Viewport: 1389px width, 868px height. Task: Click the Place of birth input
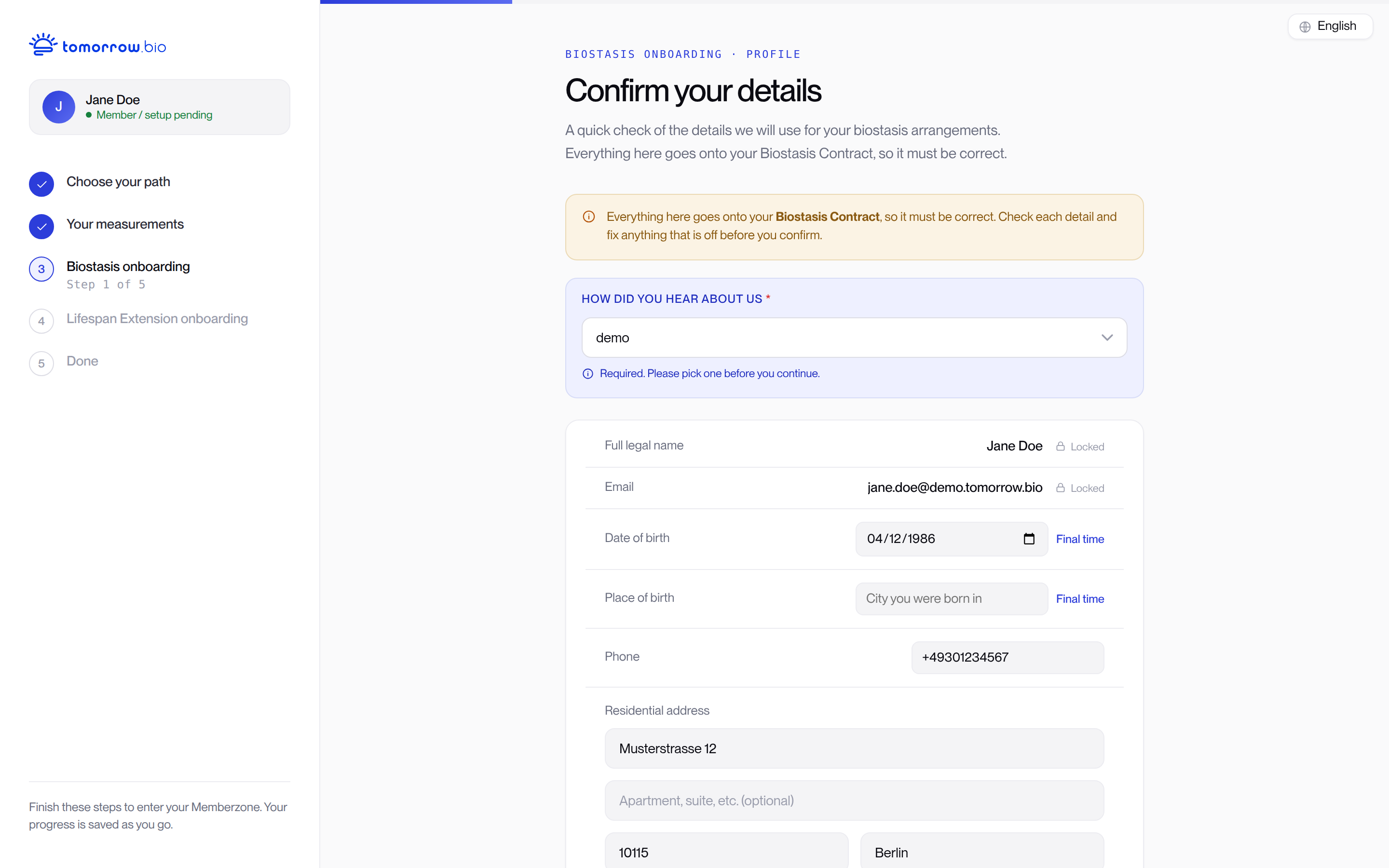point(952,599)
